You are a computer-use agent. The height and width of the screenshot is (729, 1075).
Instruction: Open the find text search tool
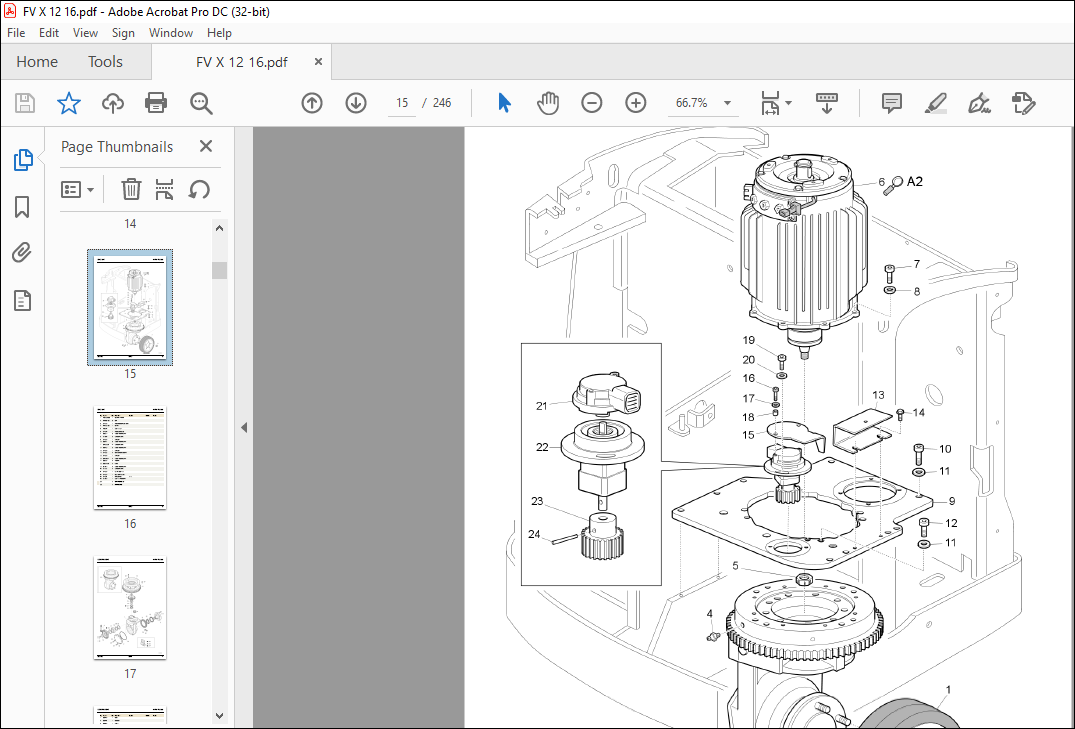pos(201,104)
